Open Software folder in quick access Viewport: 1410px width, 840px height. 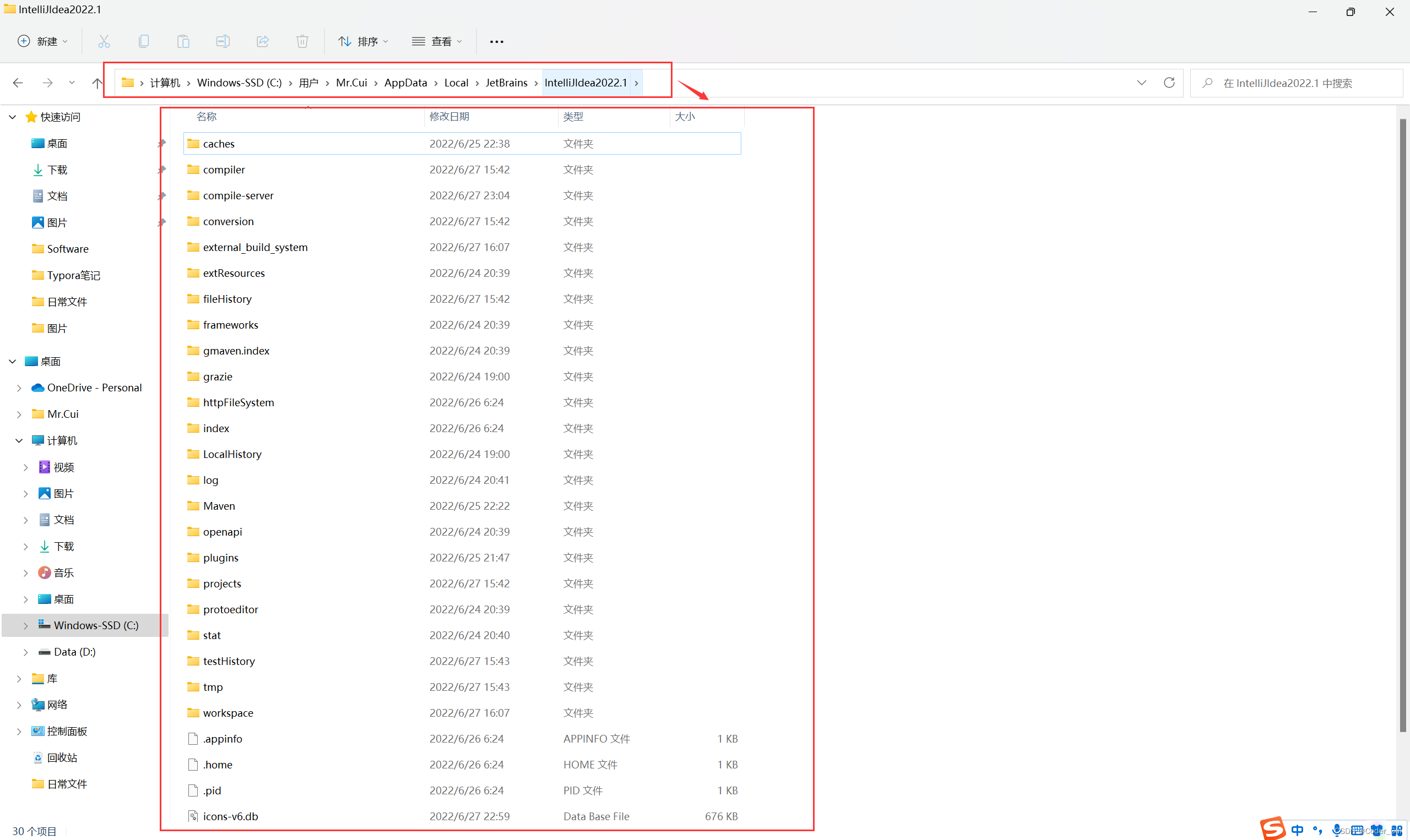click(67, 249)
